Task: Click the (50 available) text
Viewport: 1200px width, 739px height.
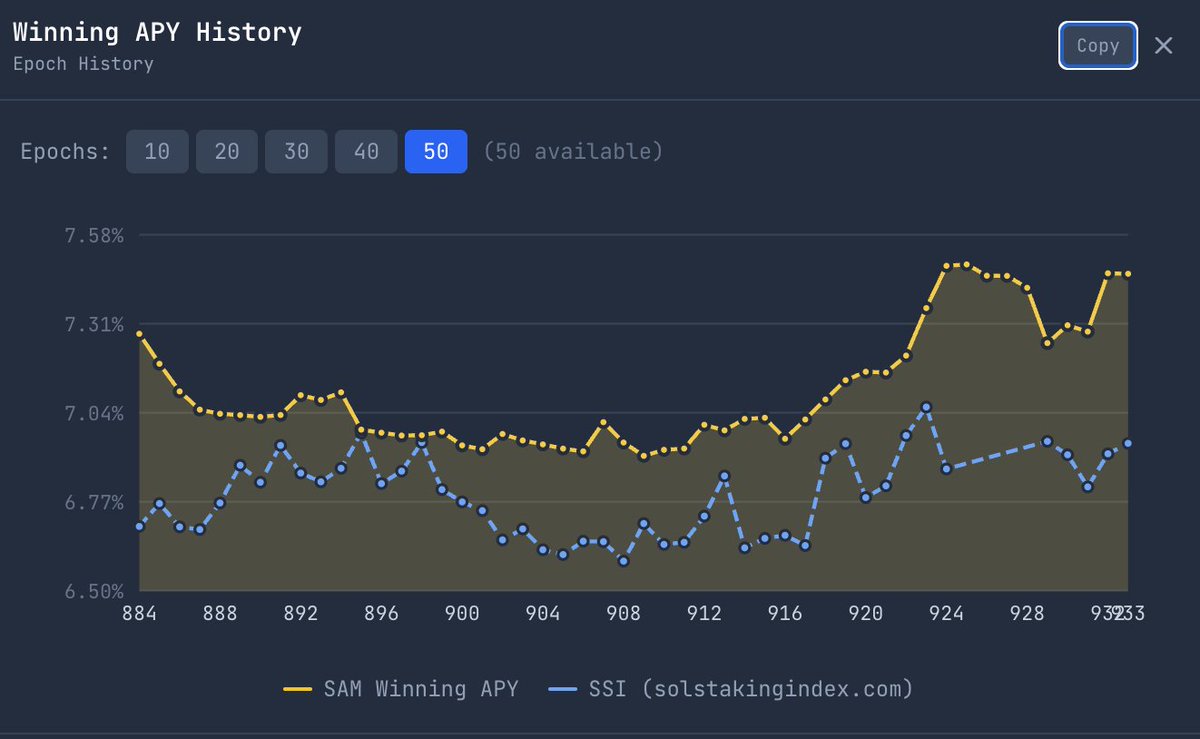Action: point(573,152)
